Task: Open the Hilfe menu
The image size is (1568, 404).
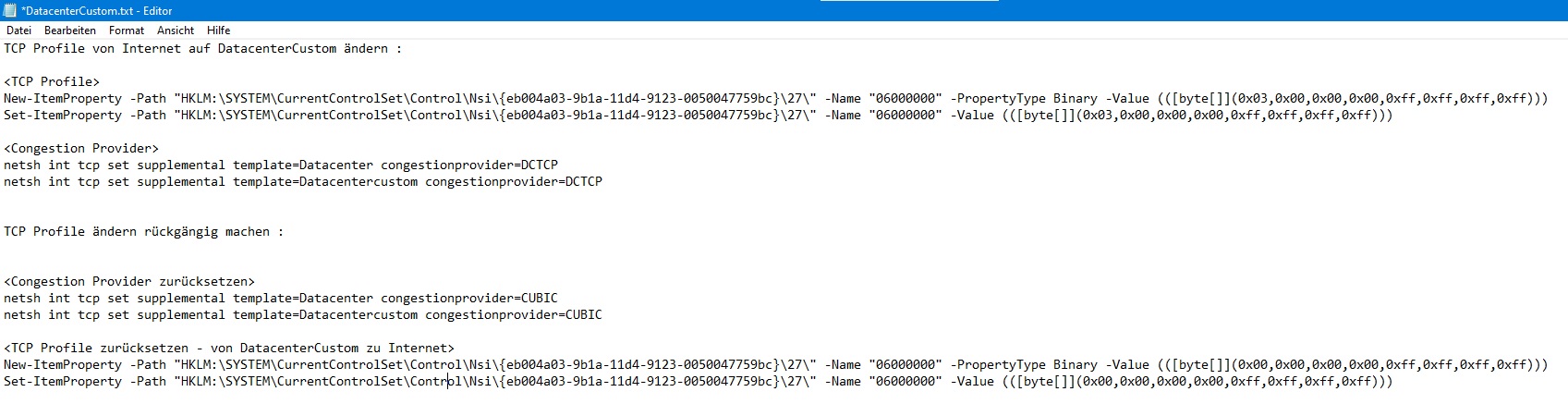Action: 218,31
